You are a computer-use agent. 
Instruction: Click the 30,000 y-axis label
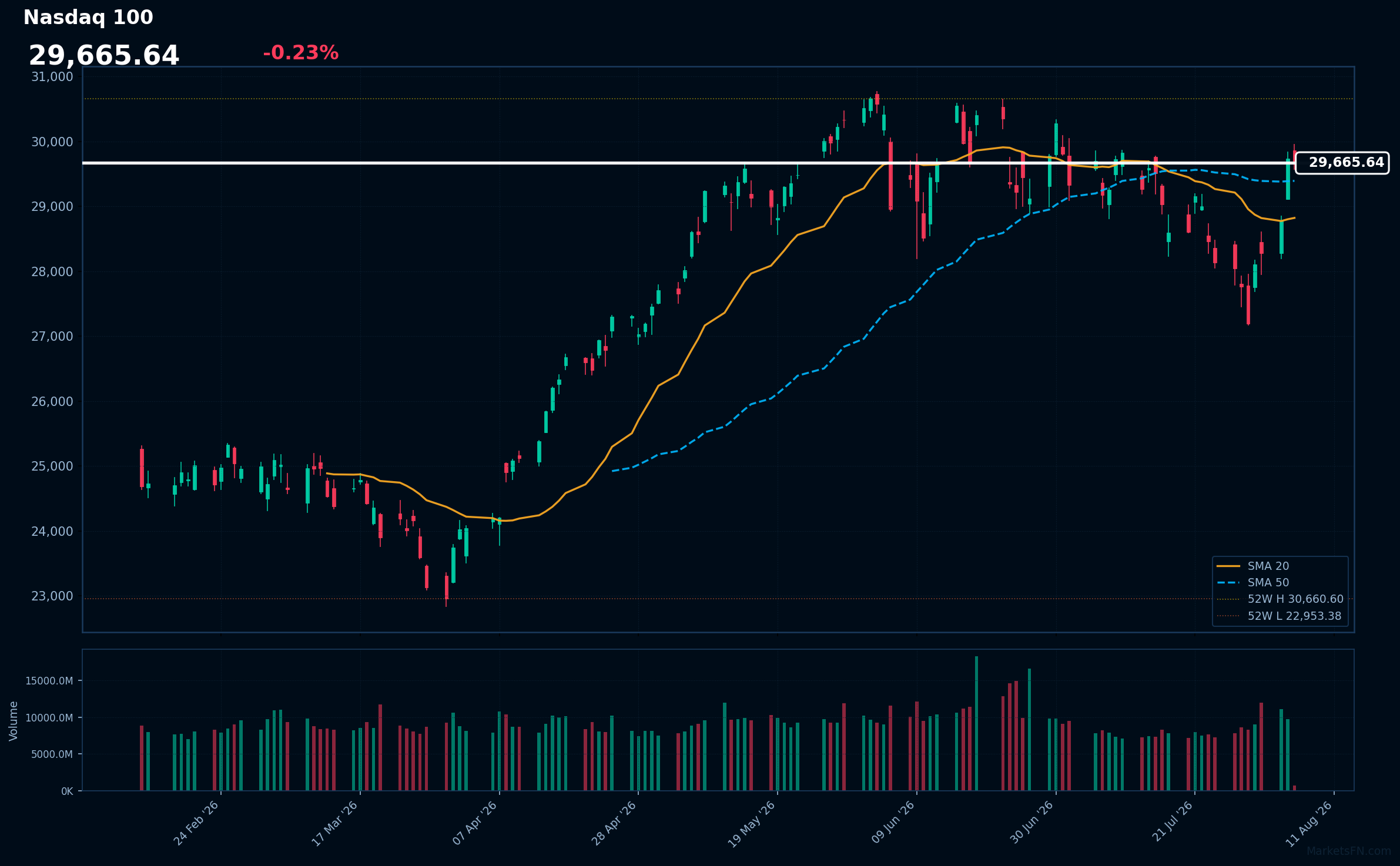pos(52,142)
